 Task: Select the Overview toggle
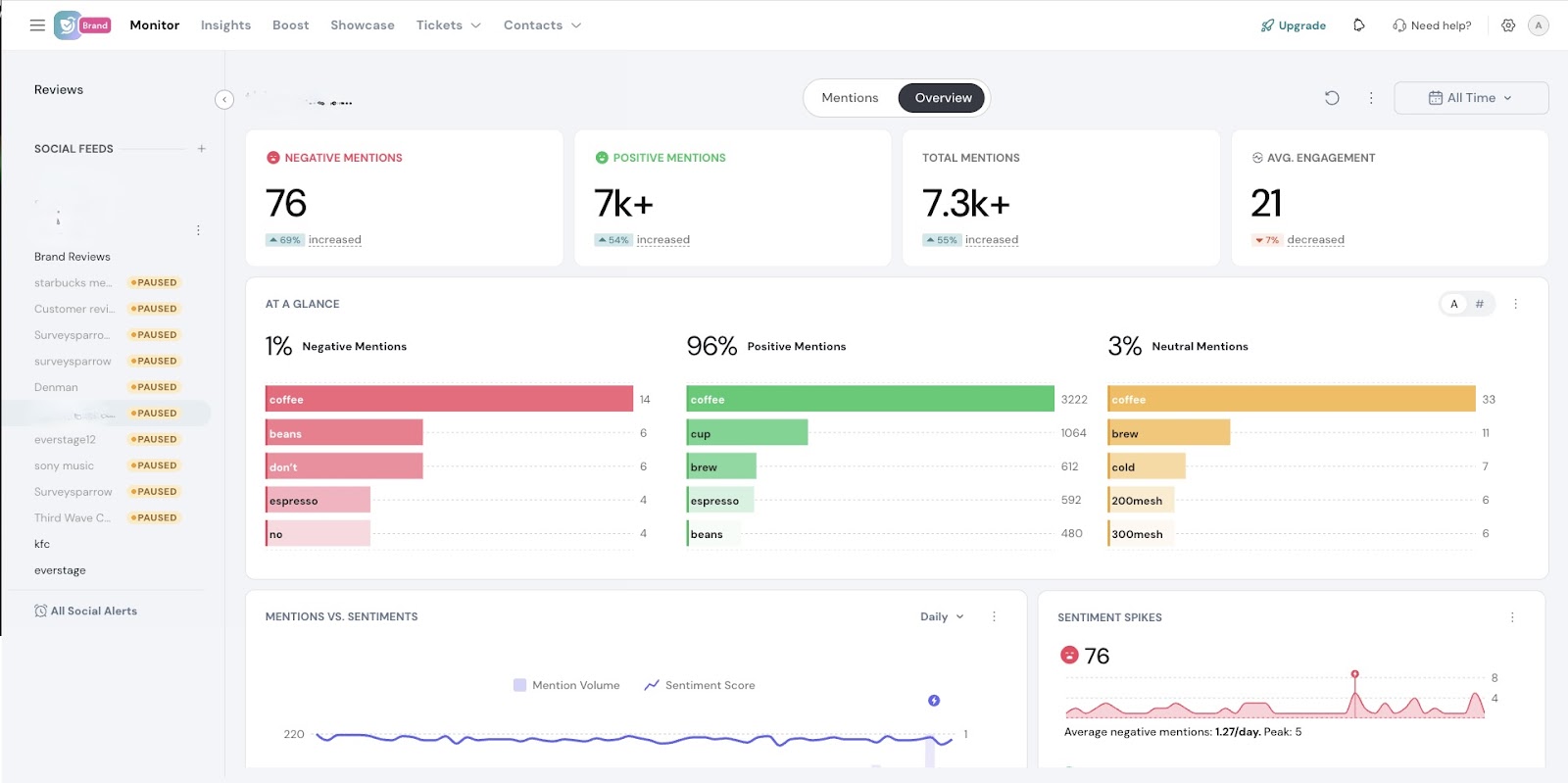(x=943, y=98)
